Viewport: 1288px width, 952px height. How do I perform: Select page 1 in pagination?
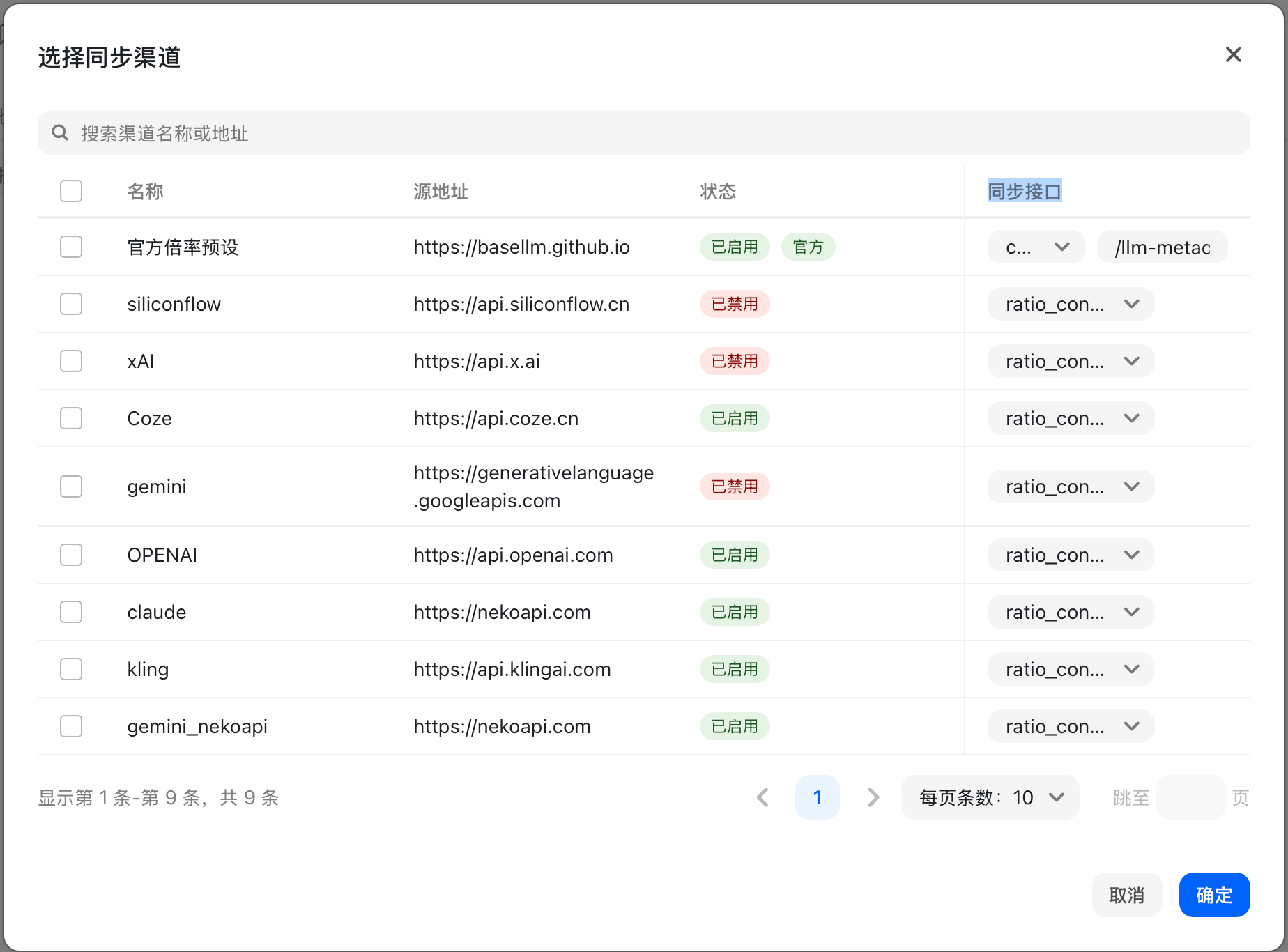tap(817, 797)
